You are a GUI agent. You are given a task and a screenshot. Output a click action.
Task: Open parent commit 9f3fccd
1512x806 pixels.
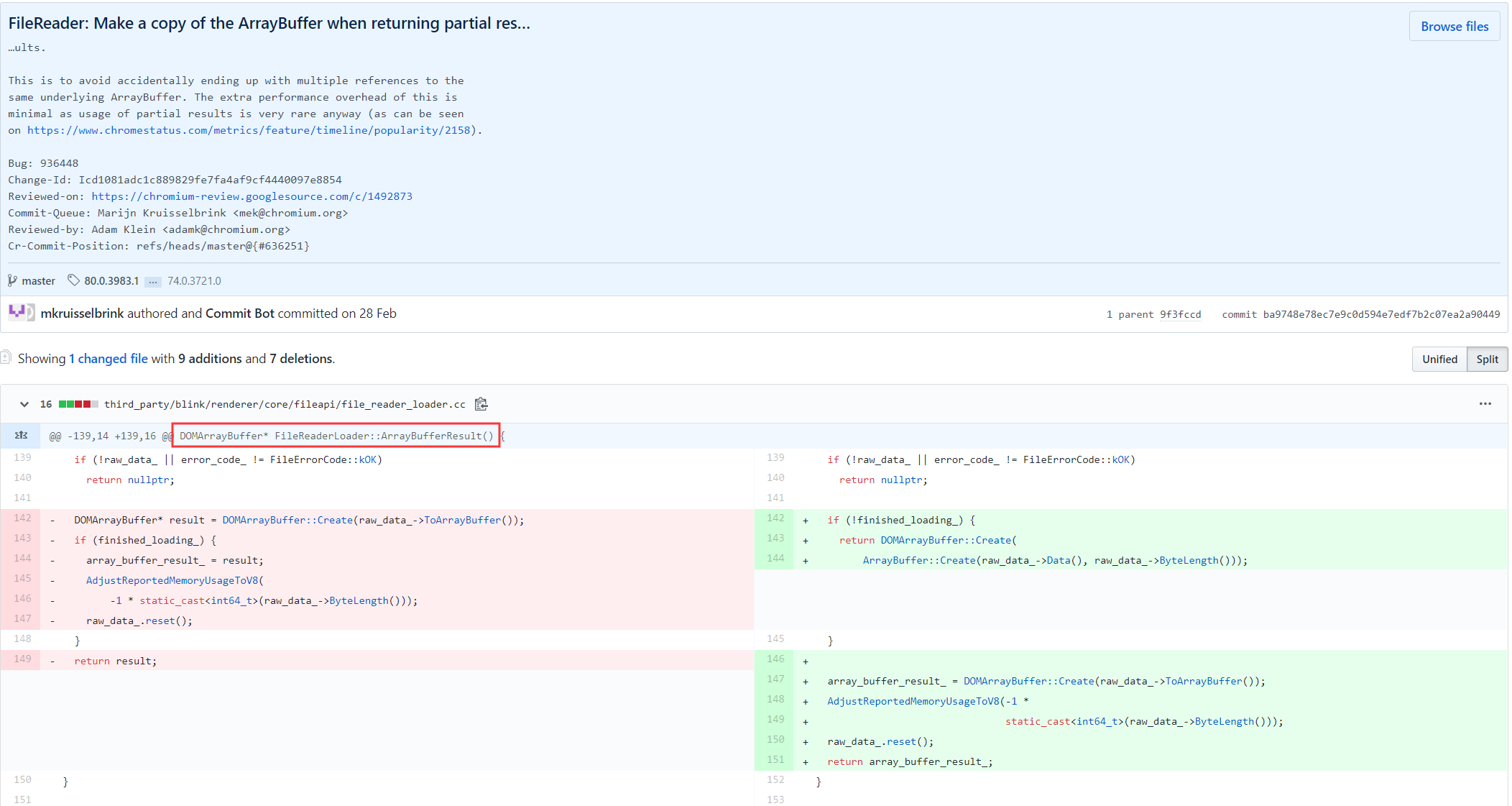(x=1180, y=314)
